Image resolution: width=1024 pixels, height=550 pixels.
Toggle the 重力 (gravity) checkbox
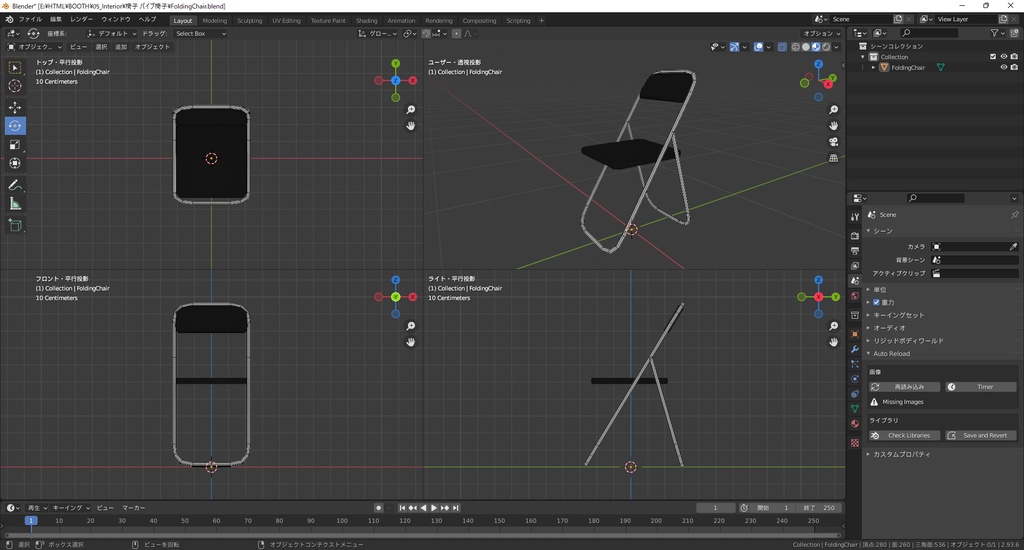coord(877,302)
